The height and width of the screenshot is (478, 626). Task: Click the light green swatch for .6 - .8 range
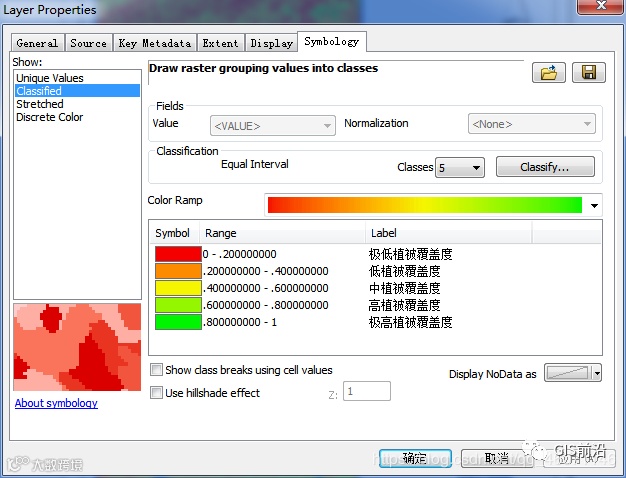pyautogui.click(x=178, y=305)
